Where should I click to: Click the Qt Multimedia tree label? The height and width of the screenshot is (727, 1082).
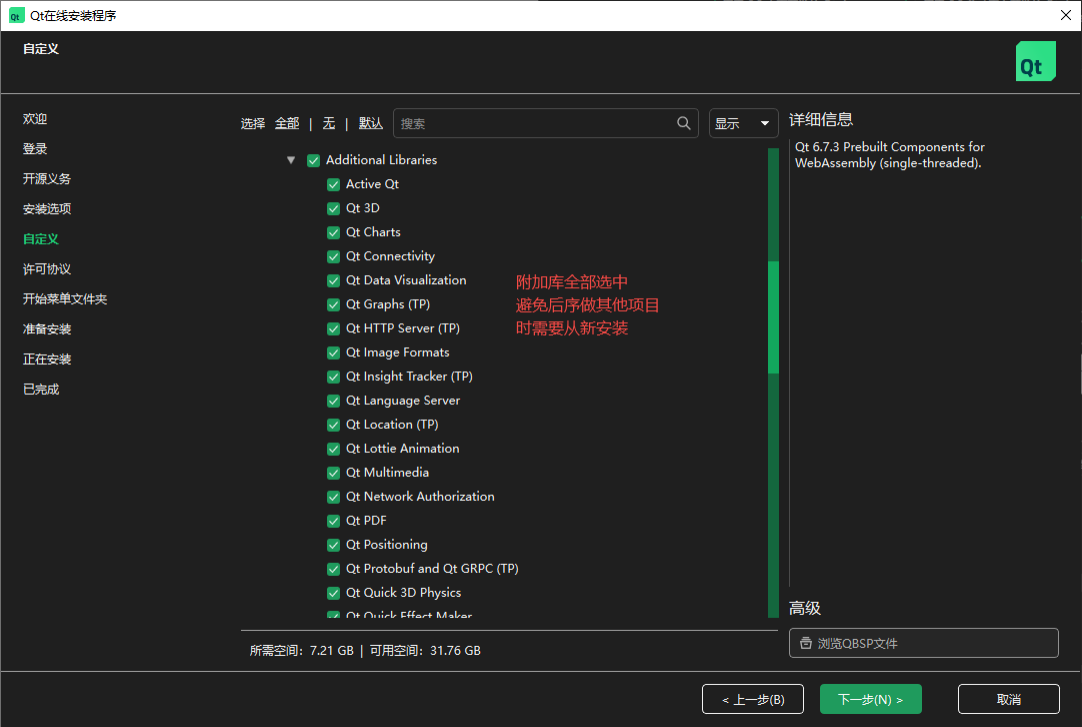pos(387,472)
